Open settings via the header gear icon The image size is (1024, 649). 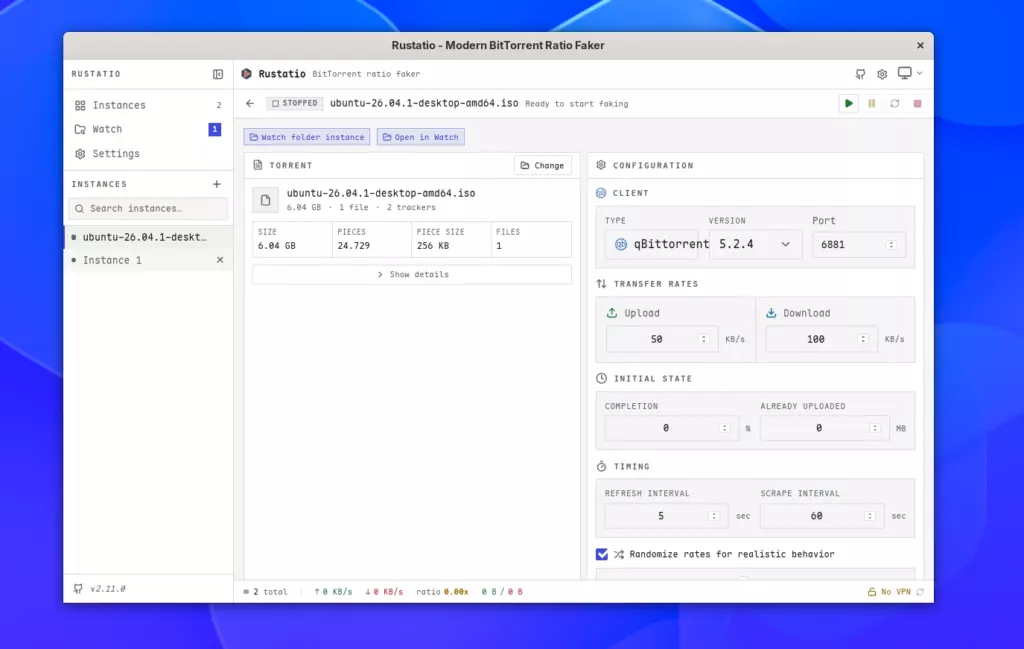(x=882, y=74)
